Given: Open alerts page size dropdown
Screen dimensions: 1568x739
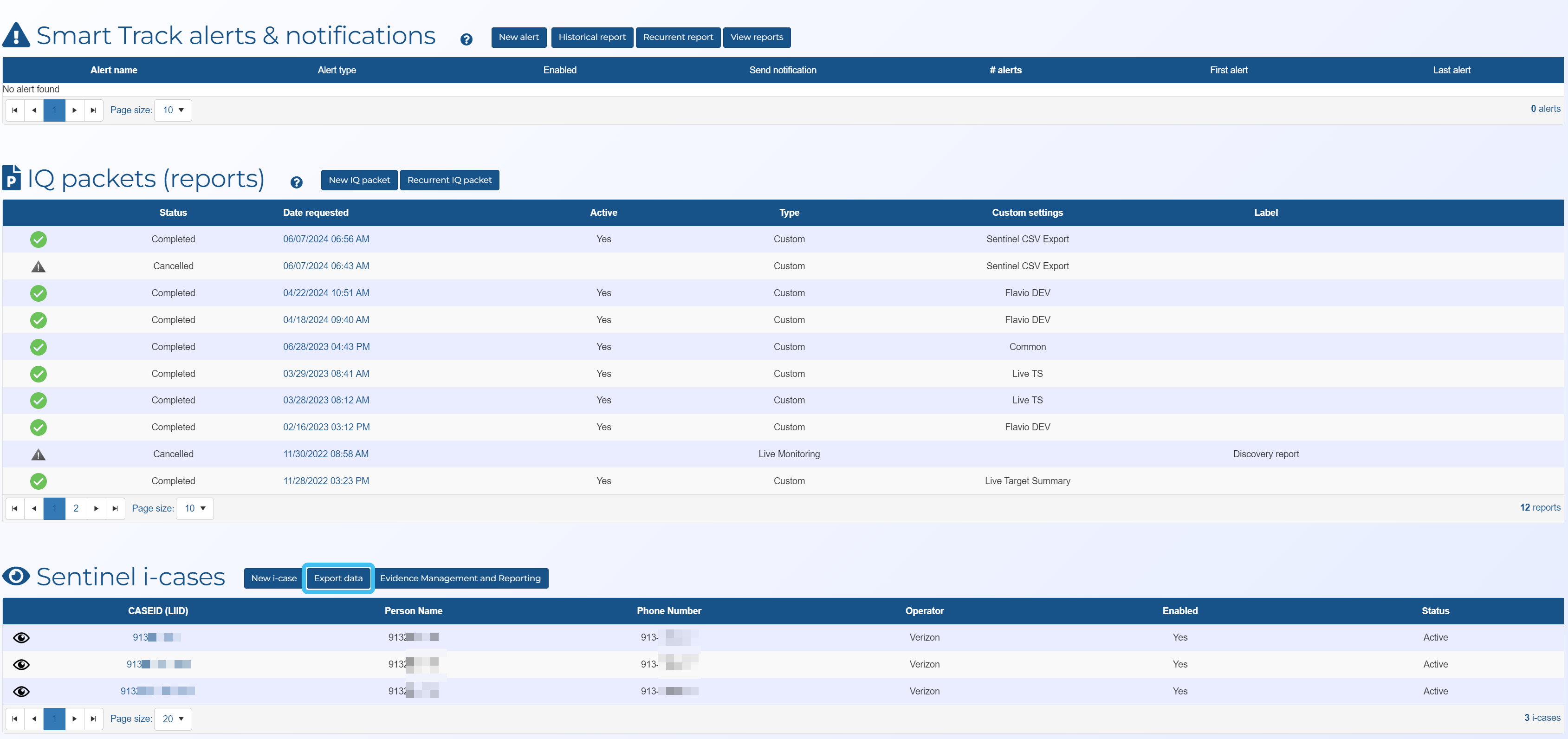Looking at the screenshot, I should (x=174, y=110).
